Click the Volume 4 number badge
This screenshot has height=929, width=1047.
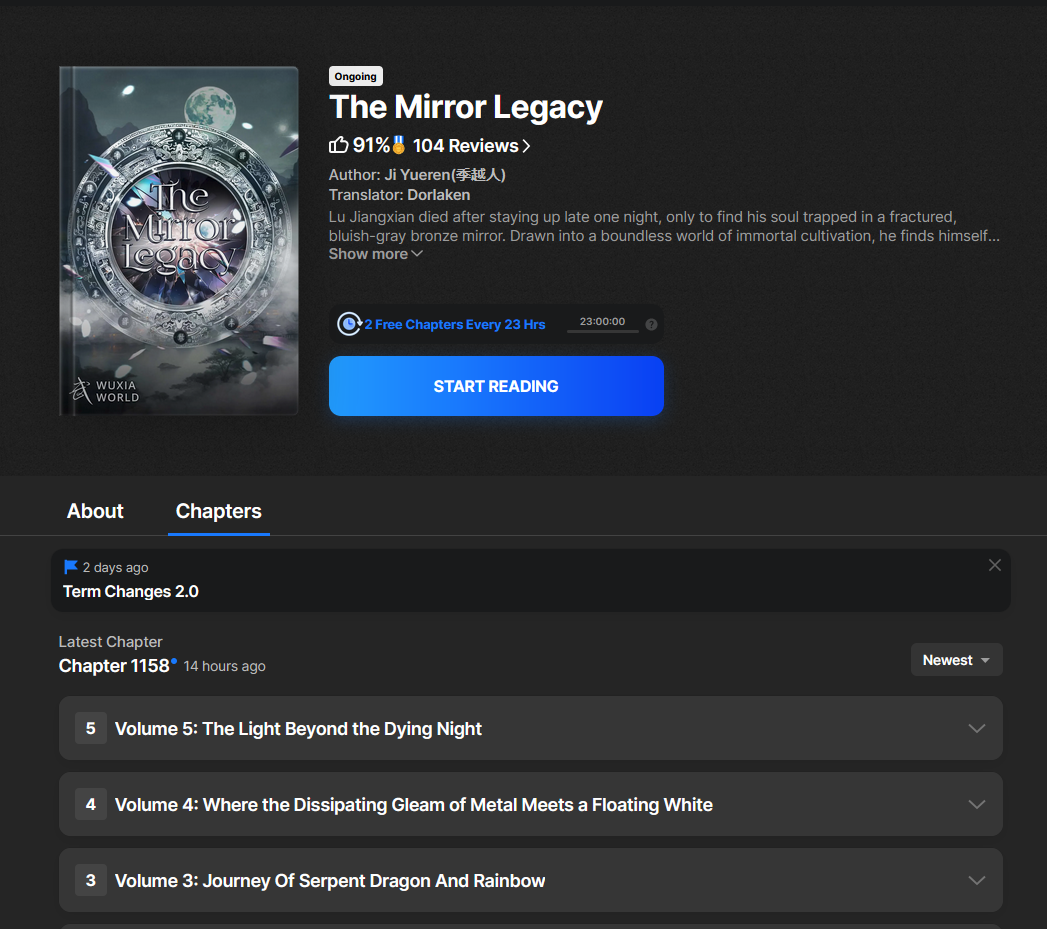click(x=91, y=804)
